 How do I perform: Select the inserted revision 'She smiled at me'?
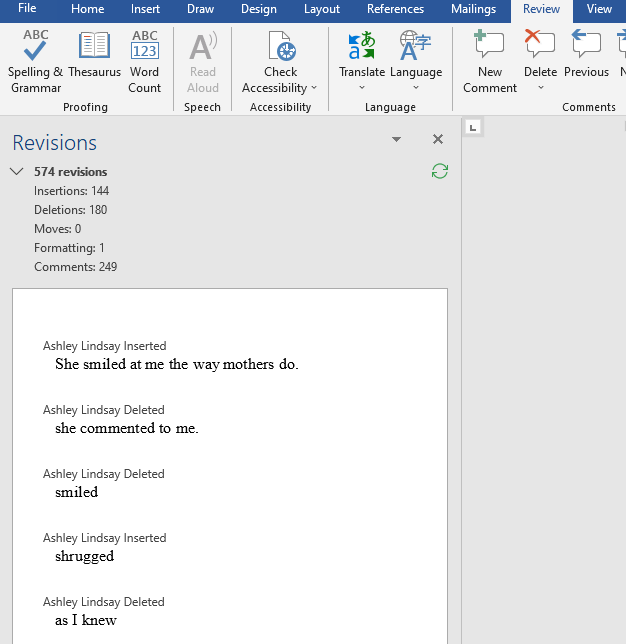(x=176, y=364)
